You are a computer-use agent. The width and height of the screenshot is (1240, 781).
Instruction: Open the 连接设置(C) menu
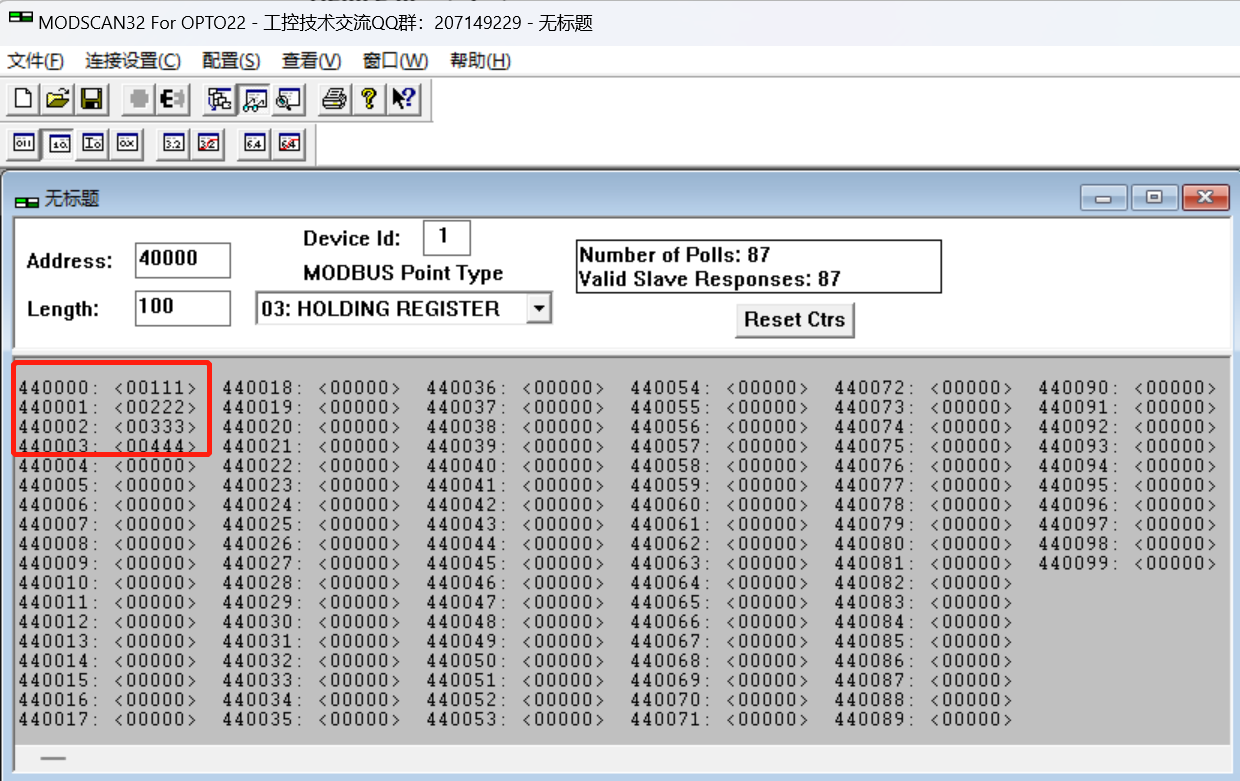click(x=133, y=61)
